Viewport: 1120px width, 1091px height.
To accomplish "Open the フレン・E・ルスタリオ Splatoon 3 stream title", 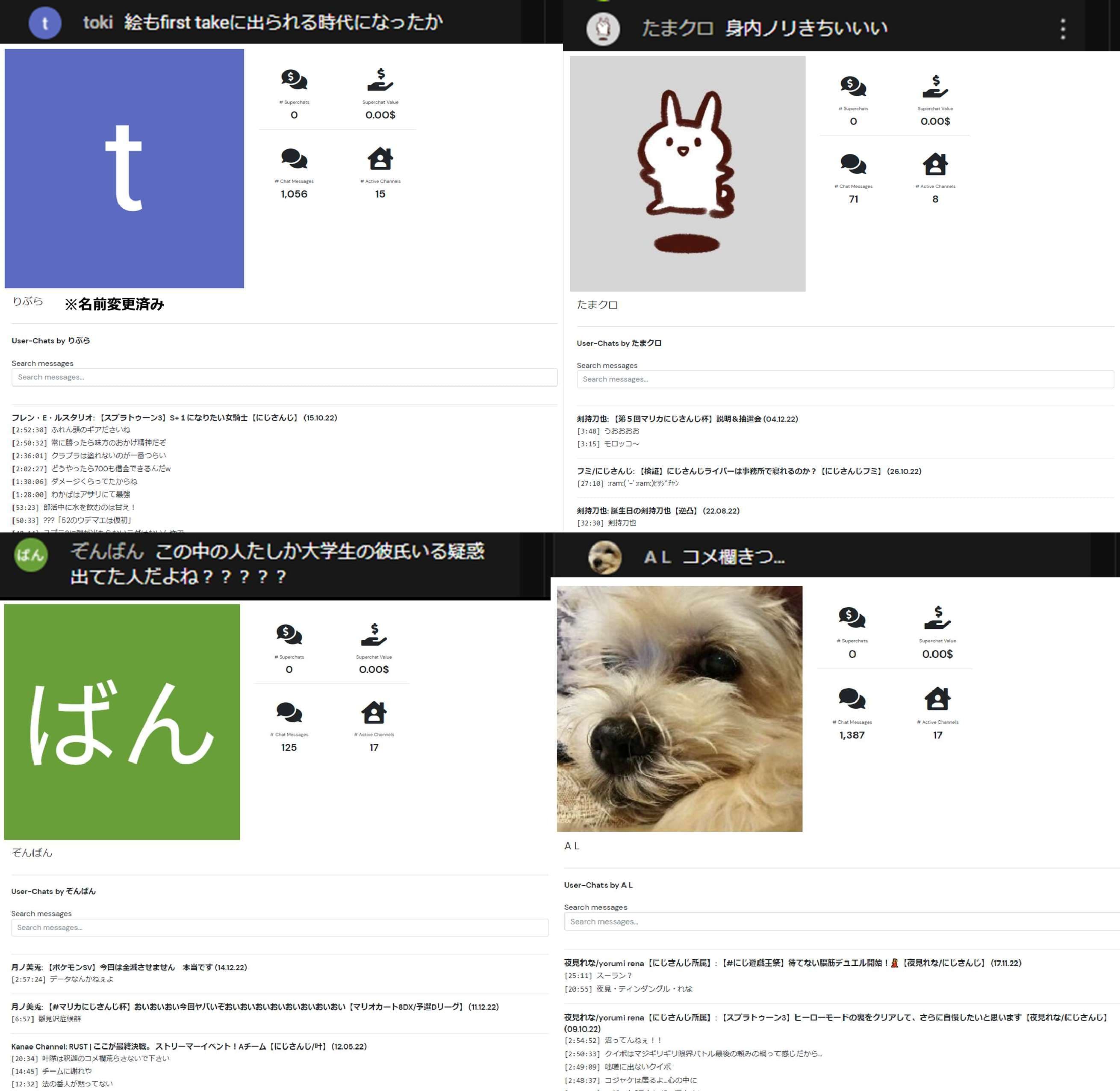I will (174, 418).
